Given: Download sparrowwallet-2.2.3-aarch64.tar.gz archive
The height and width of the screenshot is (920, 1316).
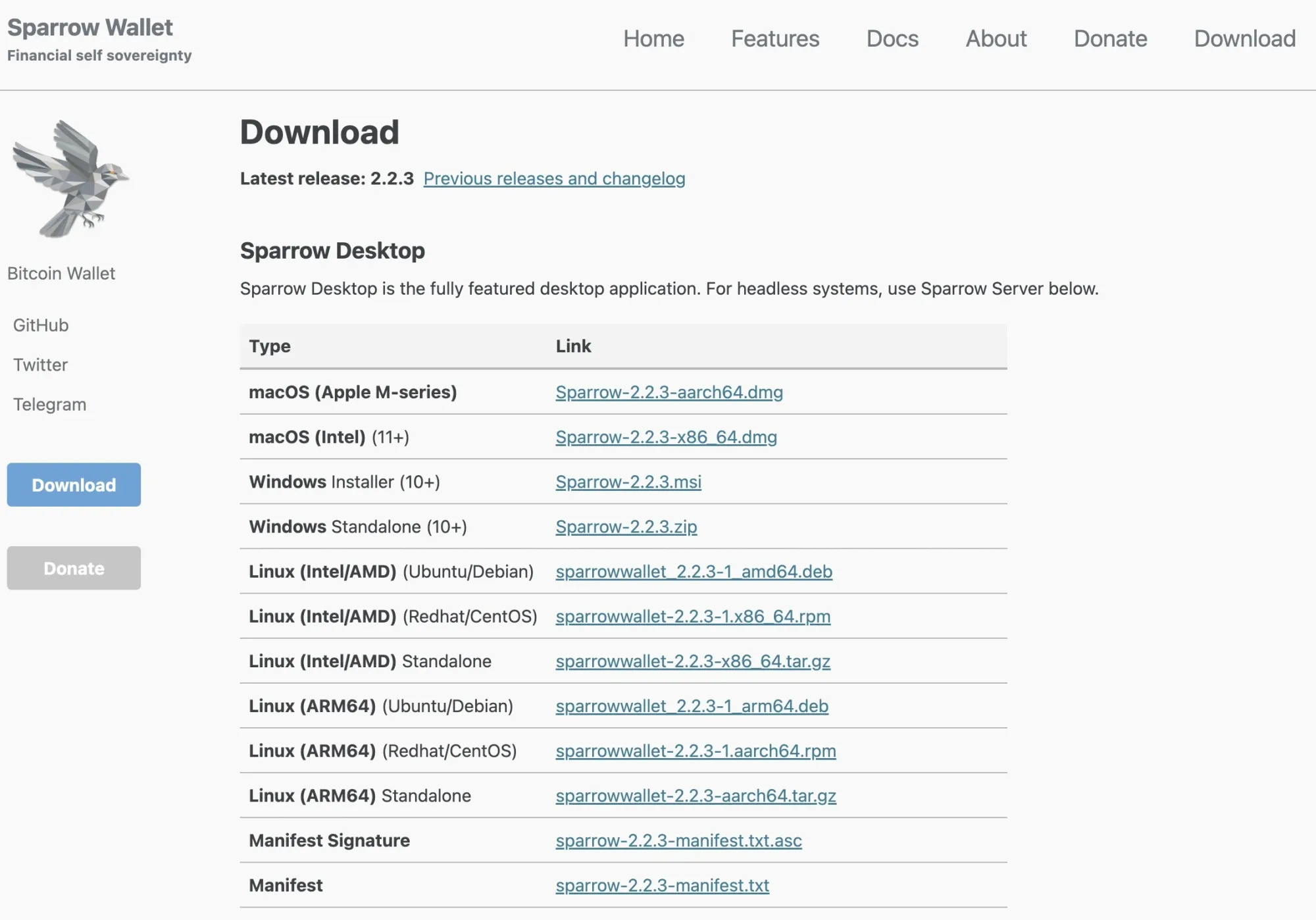Looking at the screenshot, I should (696, 796).
